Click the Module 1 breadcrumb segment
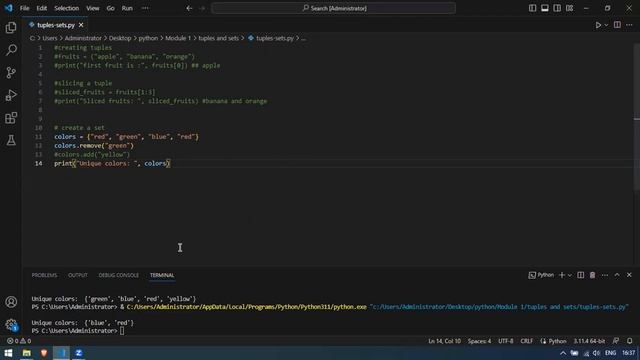 tap(178, 38)
